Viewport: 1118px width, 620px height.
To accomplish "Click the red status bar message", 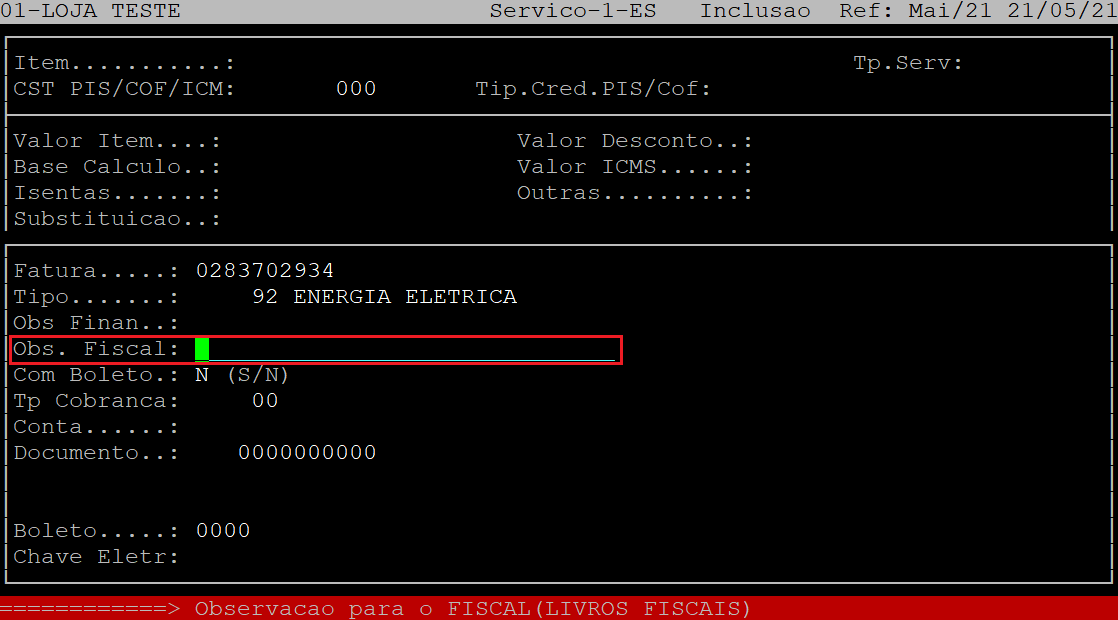I will pos(472,609).
